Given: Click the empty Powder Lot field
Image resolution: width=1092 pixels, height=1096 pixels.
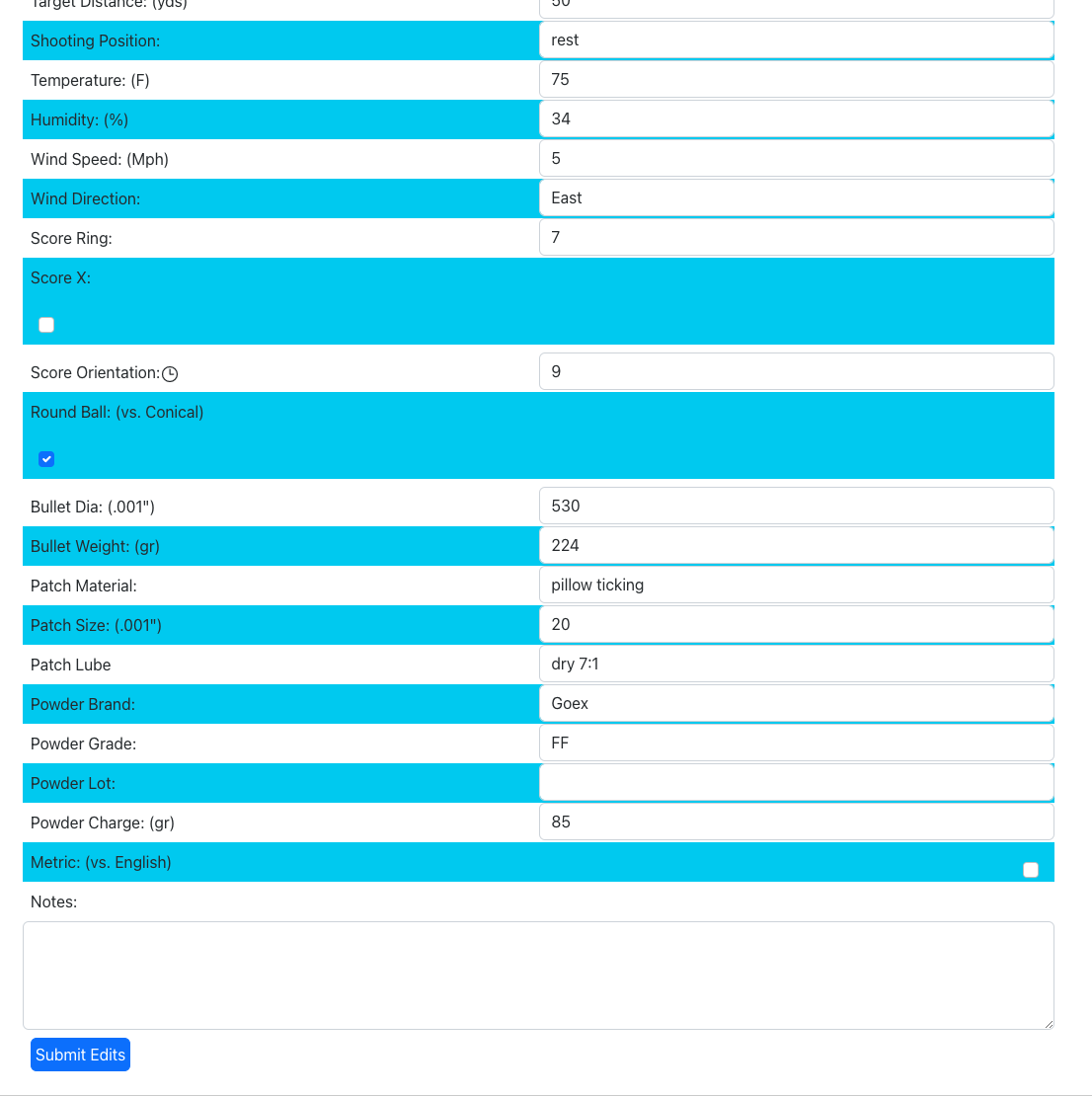Looking at the screenshot, I should (x=796, y=783).
